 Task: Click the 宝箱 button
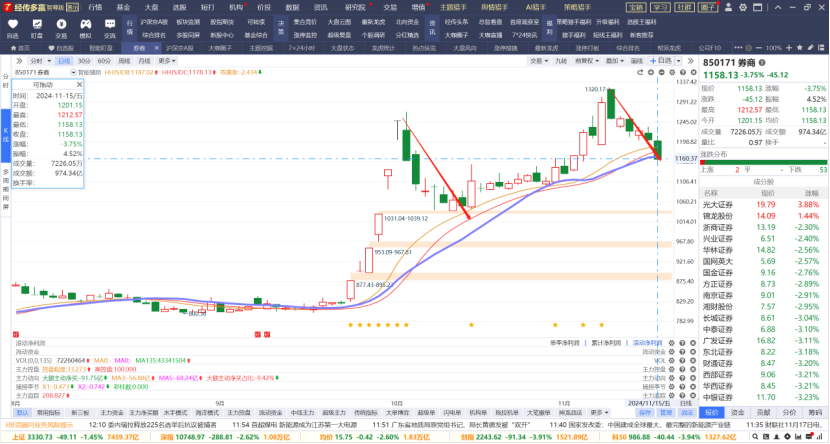(636, 7)
